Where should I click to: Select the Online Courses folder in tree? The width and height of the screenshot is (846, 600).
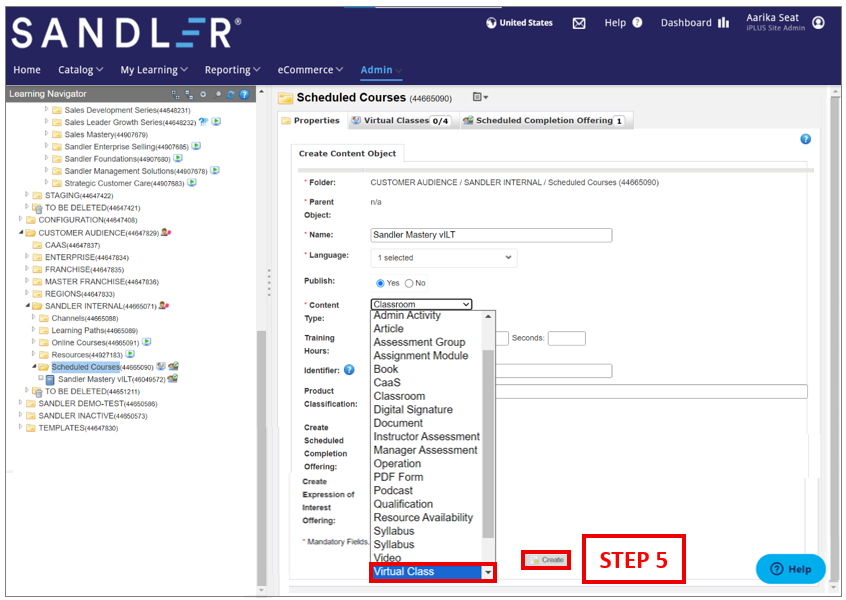pyautogui.click(x=86, y=342)
